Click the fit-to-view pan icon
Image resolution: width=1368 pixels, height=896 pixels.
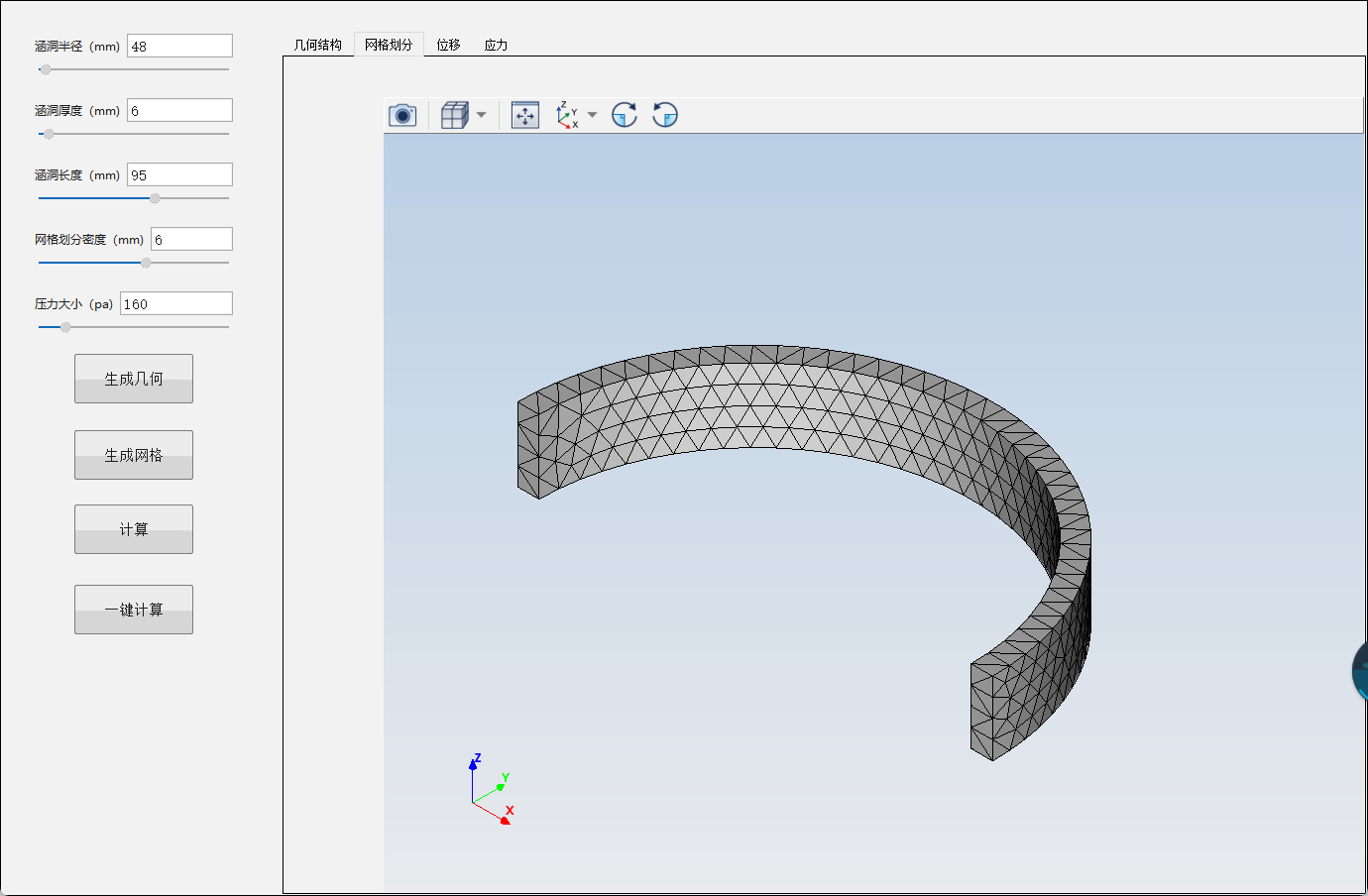coord(525,115)
